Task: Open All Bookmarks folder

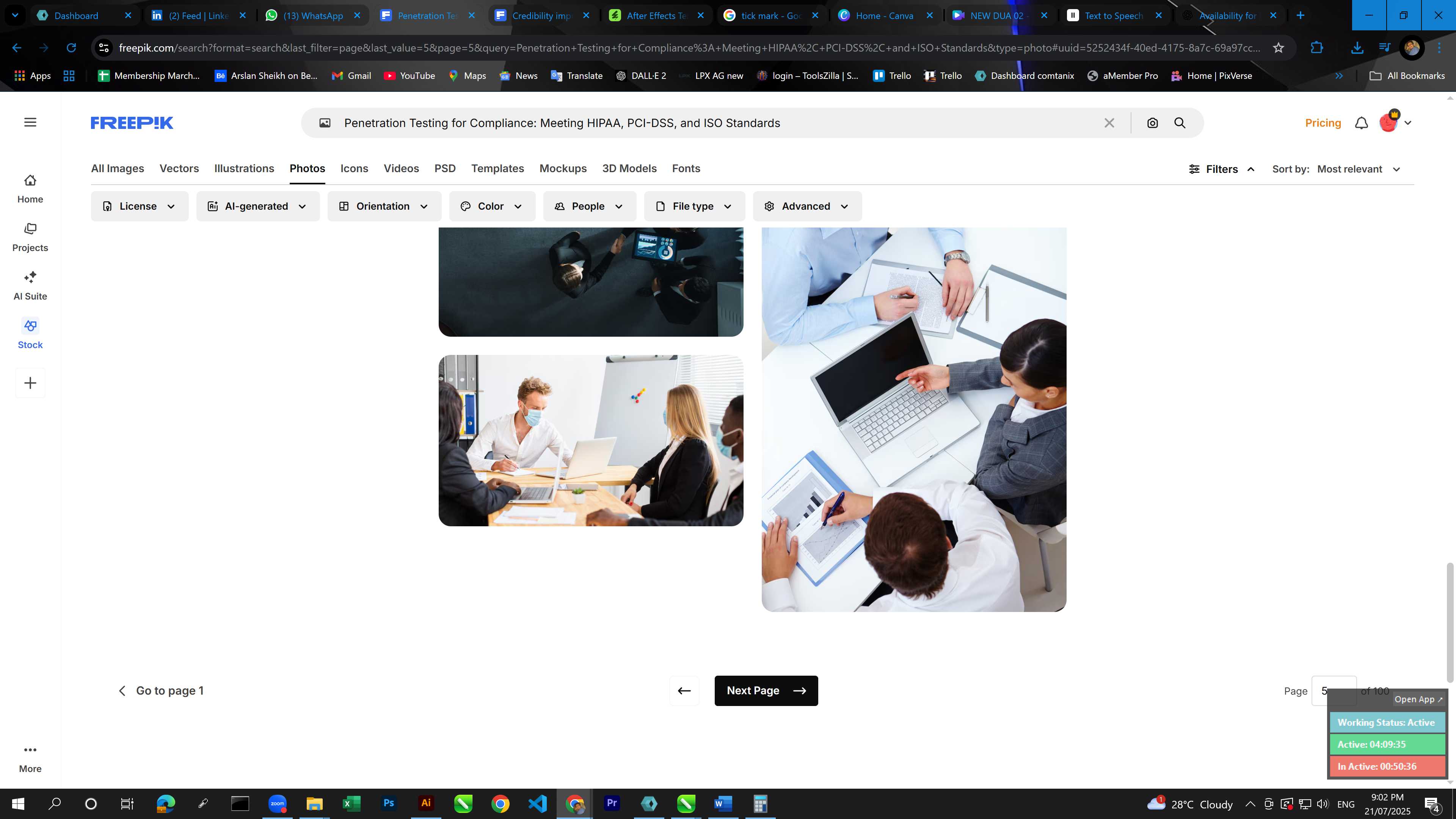Action: pyautogui.click(x=1407, y=76)
